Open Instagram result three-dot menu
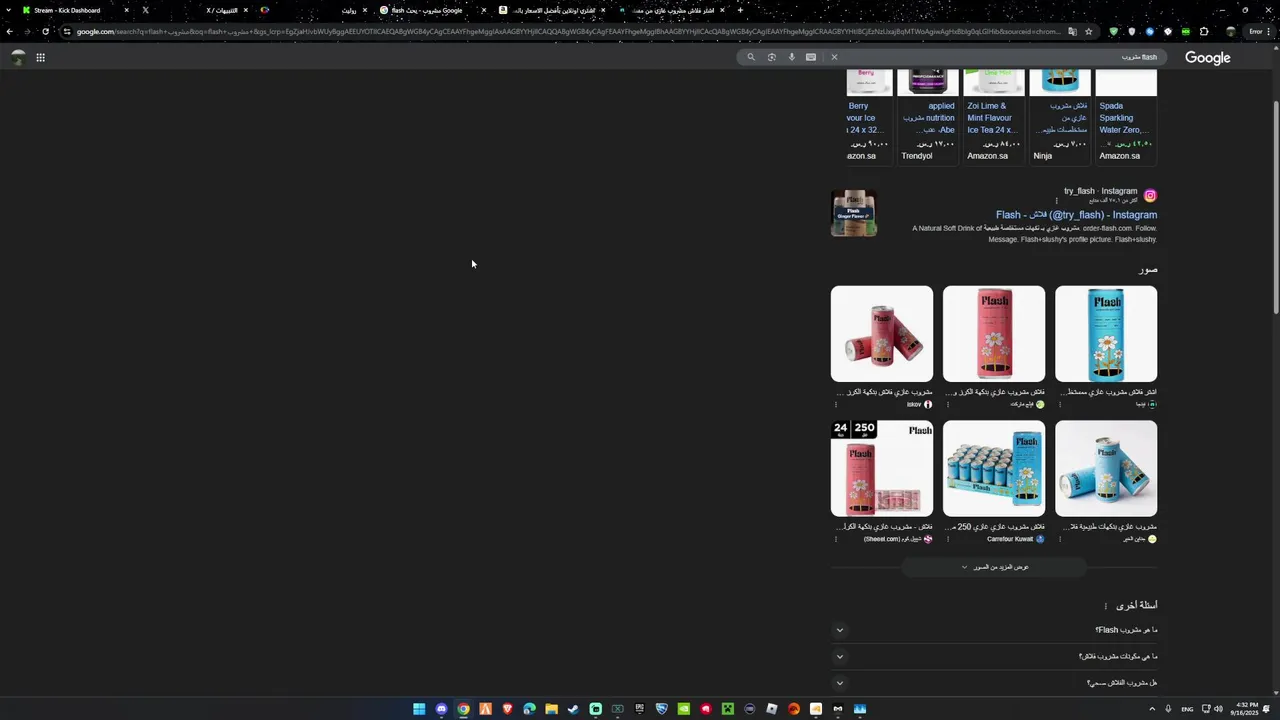Screen dimensions: 1280x720 1056,201
